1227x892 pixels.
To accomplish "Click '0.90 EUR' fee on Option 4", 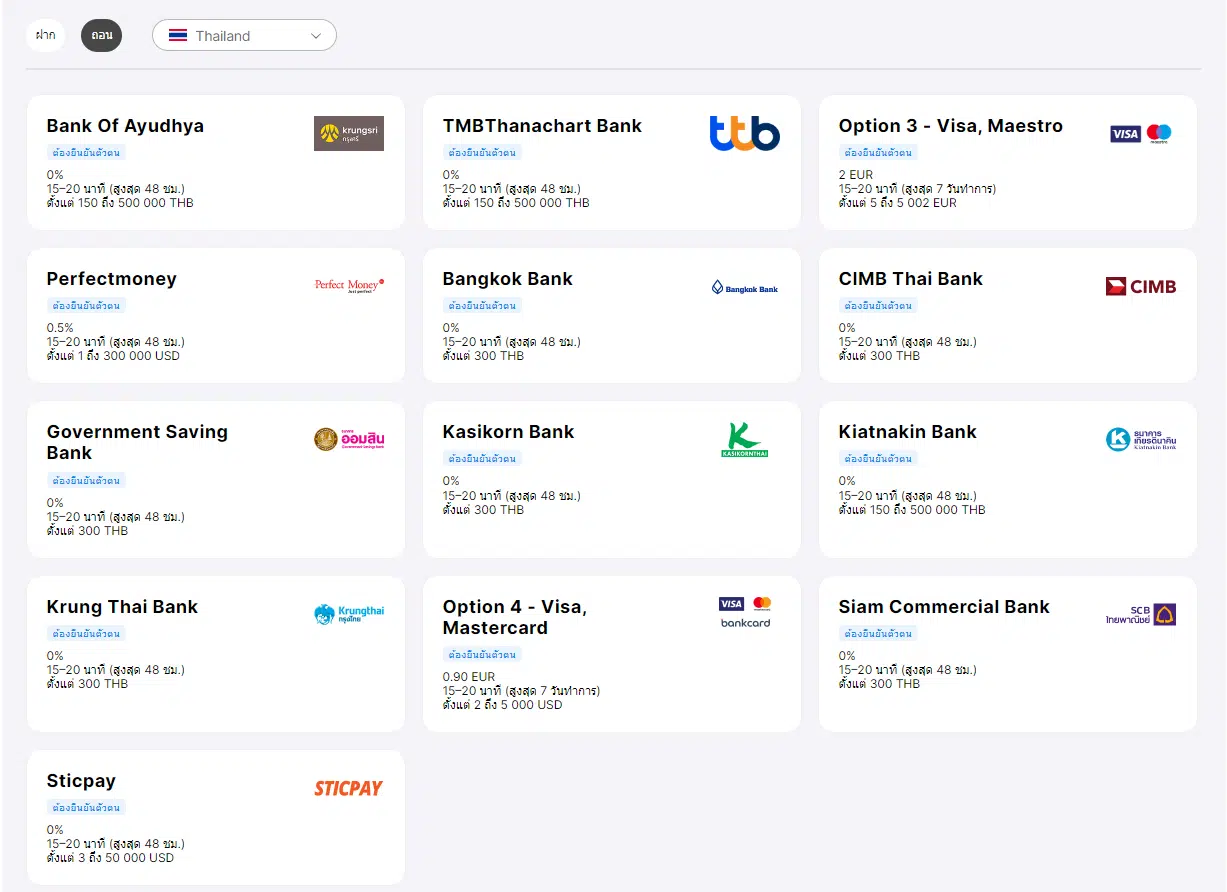I will click(x=469, y=677).
